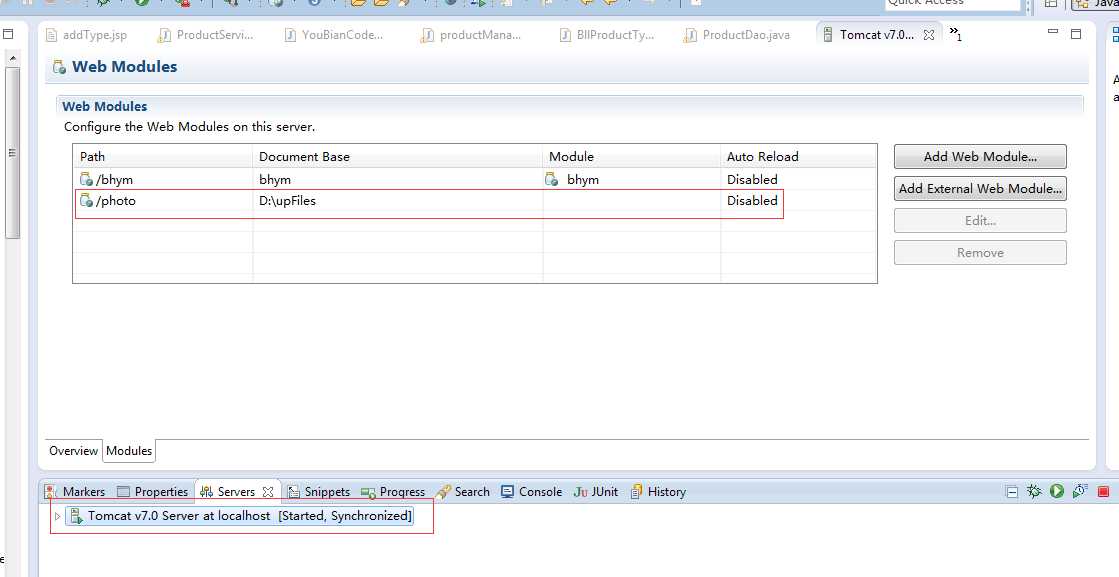
Task: Start the server in debug mode
Action: point(1033,491)
